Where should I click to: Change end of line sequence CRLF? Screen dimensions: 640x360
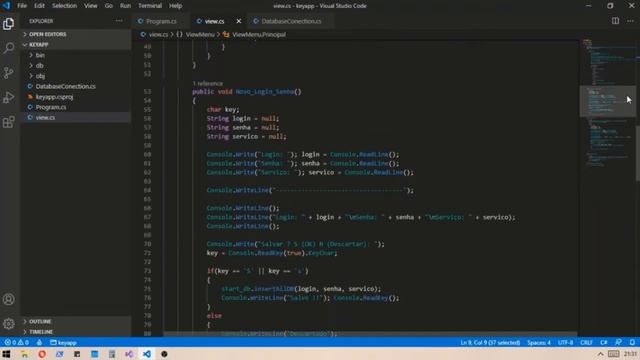tap(586, 342)
